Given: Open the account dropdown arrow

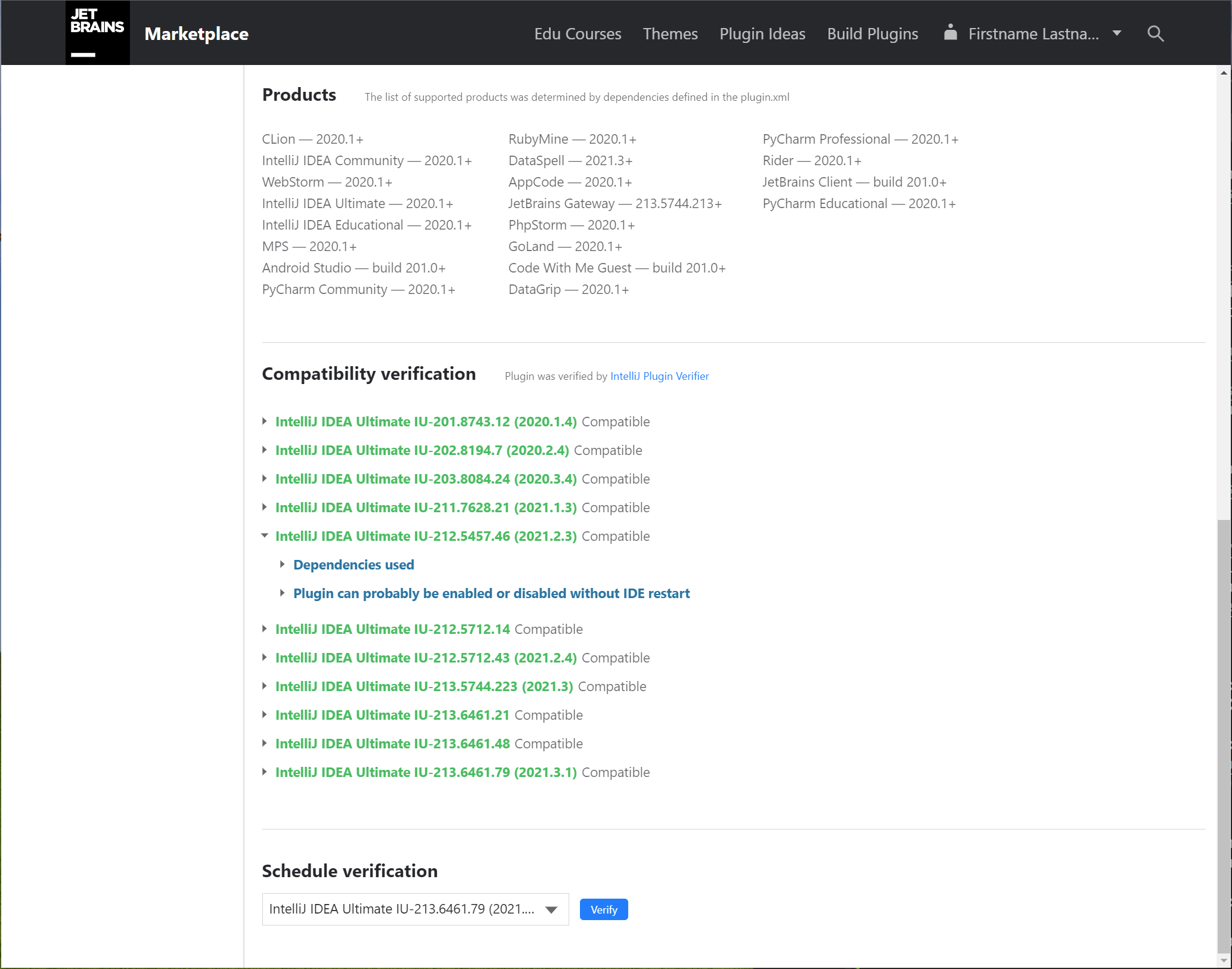Looking at the screenshot, I should (1117, 33).
